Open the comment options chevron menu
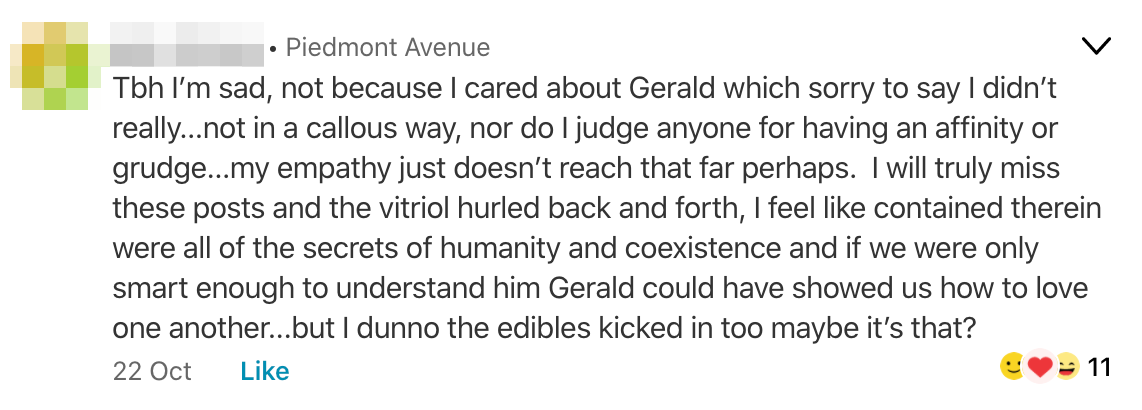The image size is (1142, 410). [1096, 46]
